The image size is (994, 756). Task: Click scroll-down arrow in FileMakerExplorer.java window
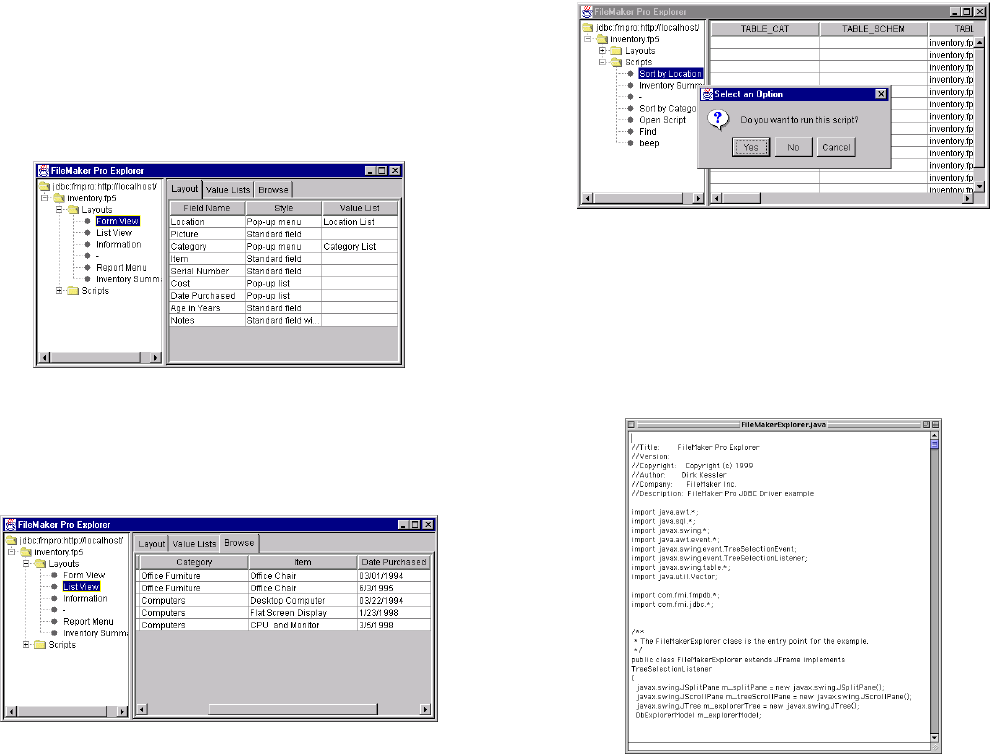tap(934, 738)
